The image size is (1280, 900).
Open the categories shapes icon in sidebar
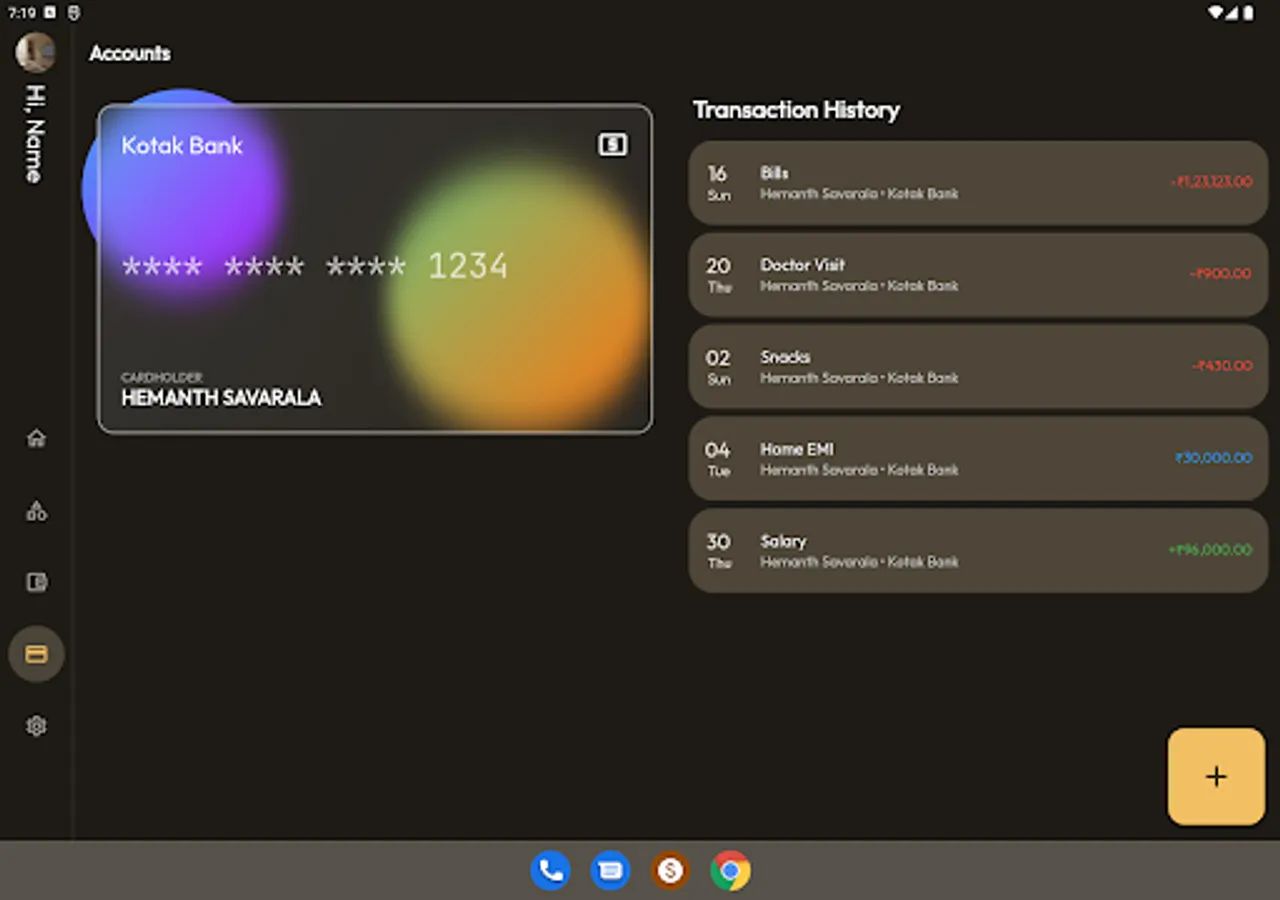click(x=36, y=511)
